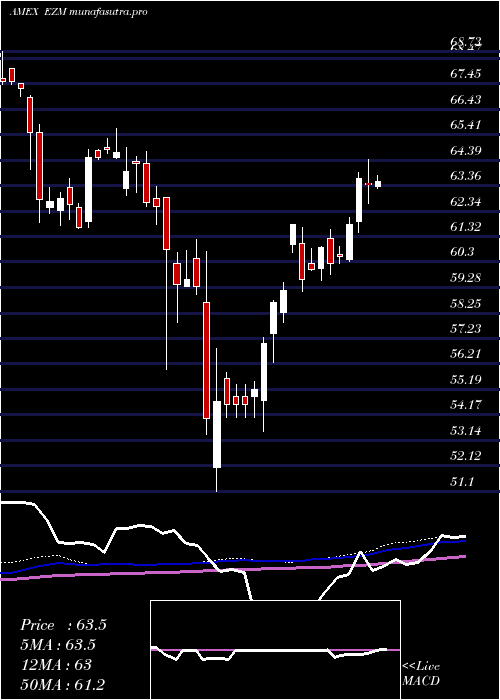Click the MACD inset chart panel
Screen dimensions: 500x700
(x=275, y=650)
